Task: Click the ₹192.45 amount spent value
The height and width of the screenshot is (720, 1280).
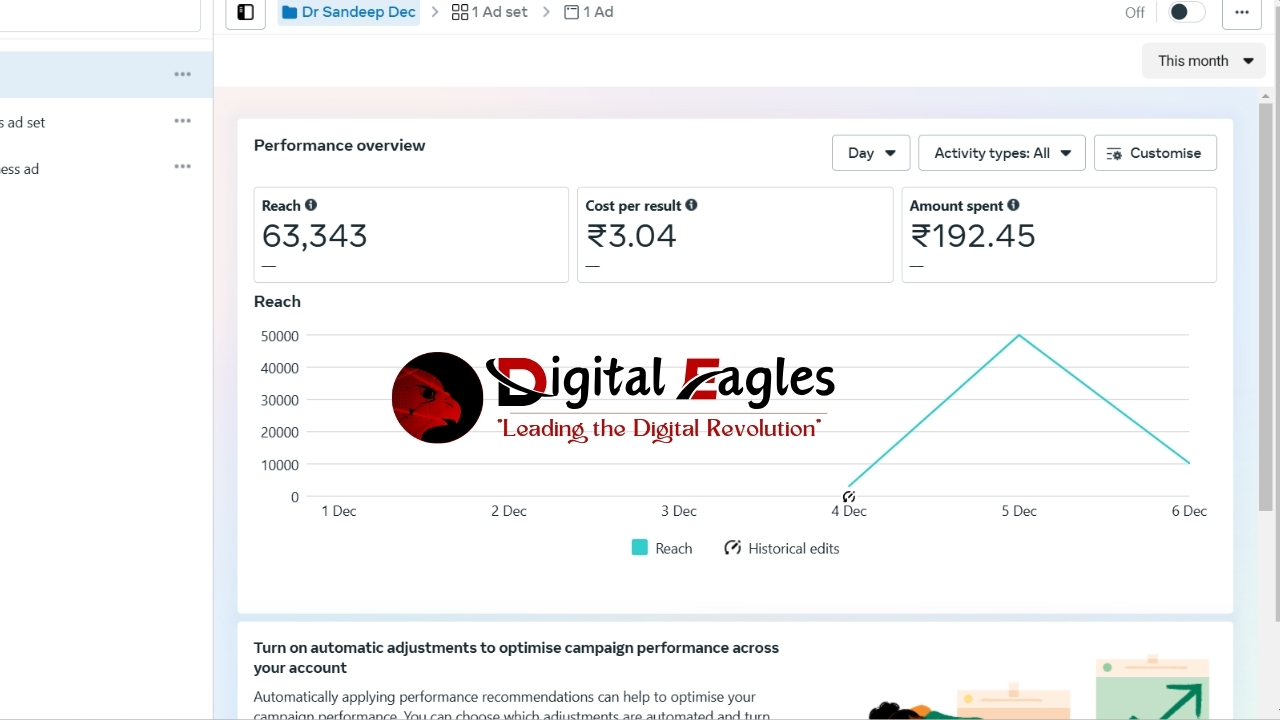Action: point(973,236)
